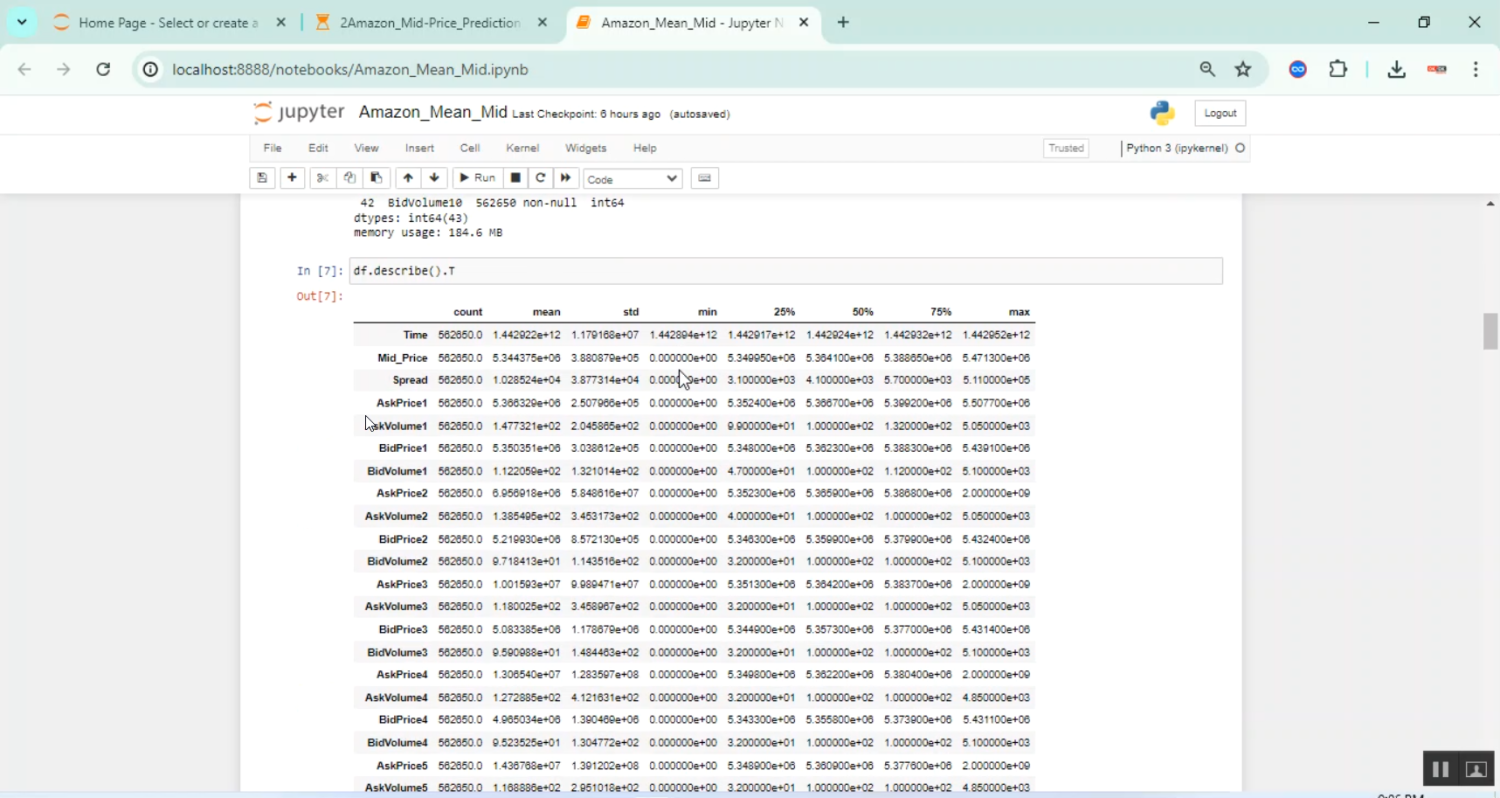Switch to the 2Amazon_Mid-Price_Prediction tab
Image resolution: width=1500 pixels, height=798 pixels.
430,22
